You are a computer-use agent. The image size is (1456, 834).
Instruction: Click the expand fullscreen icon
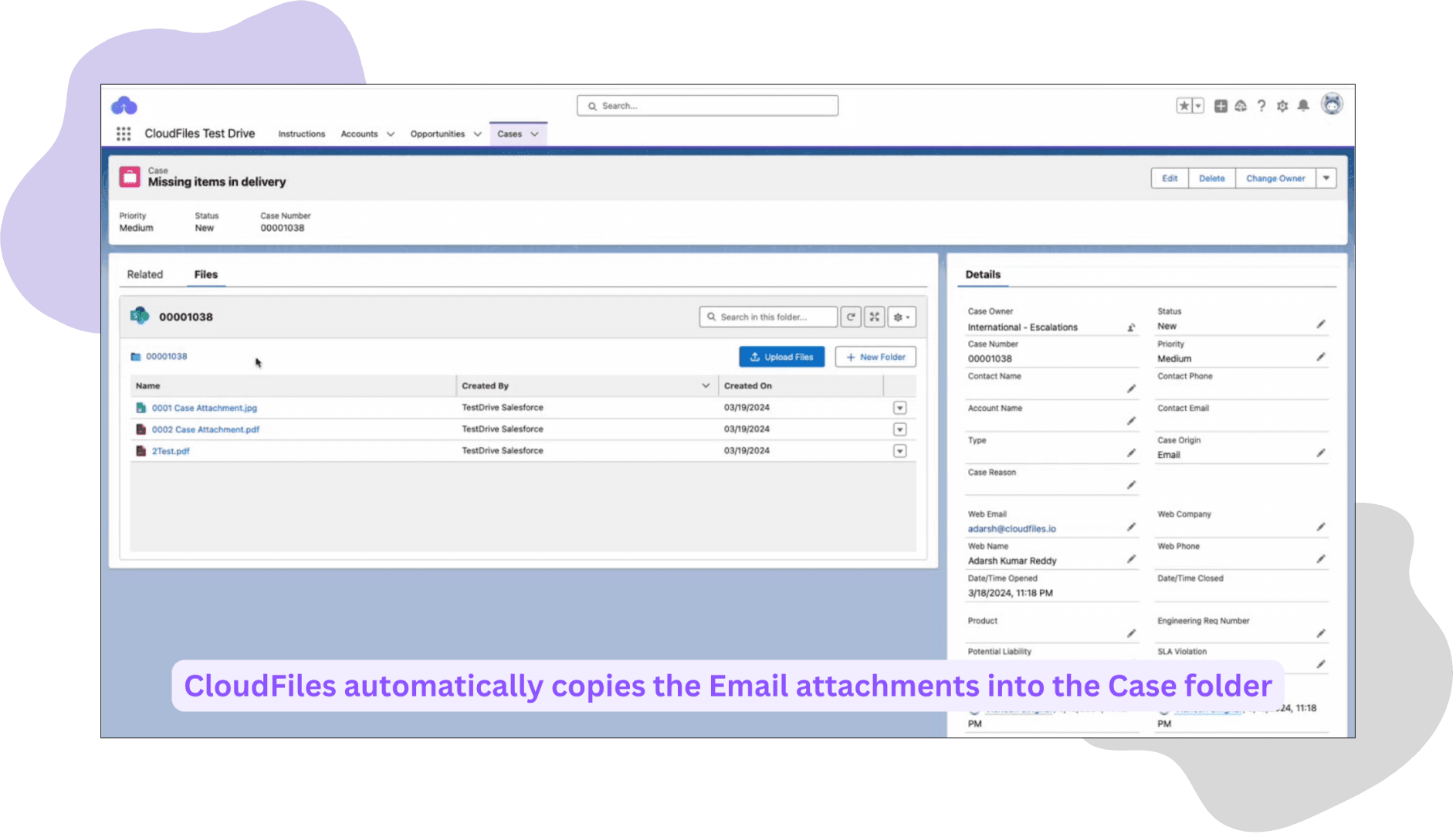click(x=874, y=317)
